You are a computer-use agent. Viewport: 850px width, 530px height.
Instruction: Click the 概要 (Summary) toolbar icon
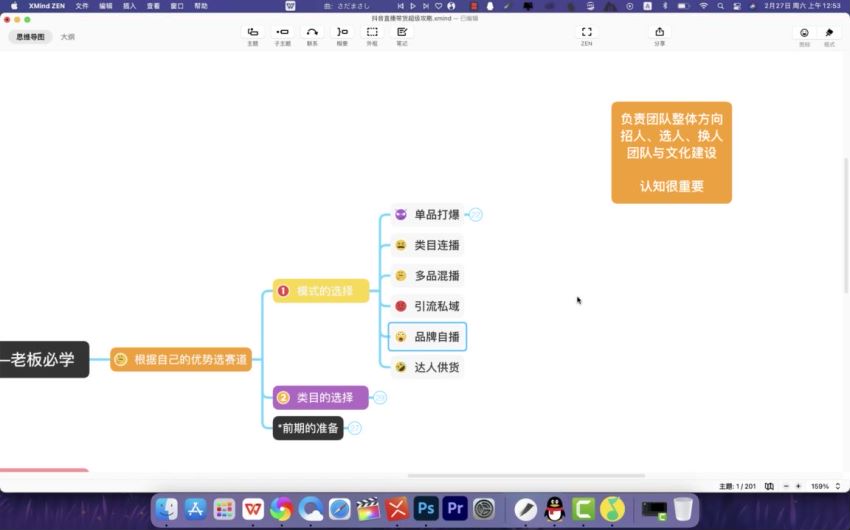[x=342, y=32]
